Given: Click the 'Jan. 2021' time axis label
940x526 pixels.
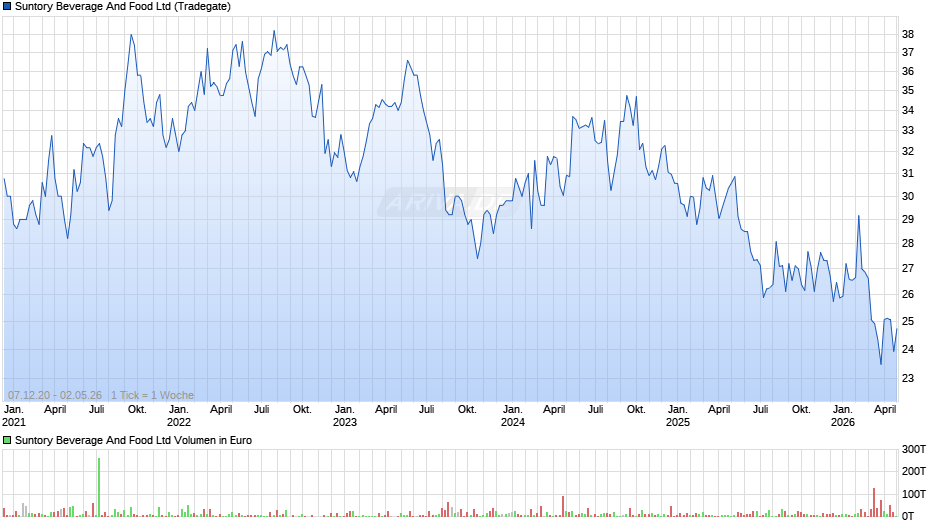Looking at the screenshot, I should click(x=14, y=416).
